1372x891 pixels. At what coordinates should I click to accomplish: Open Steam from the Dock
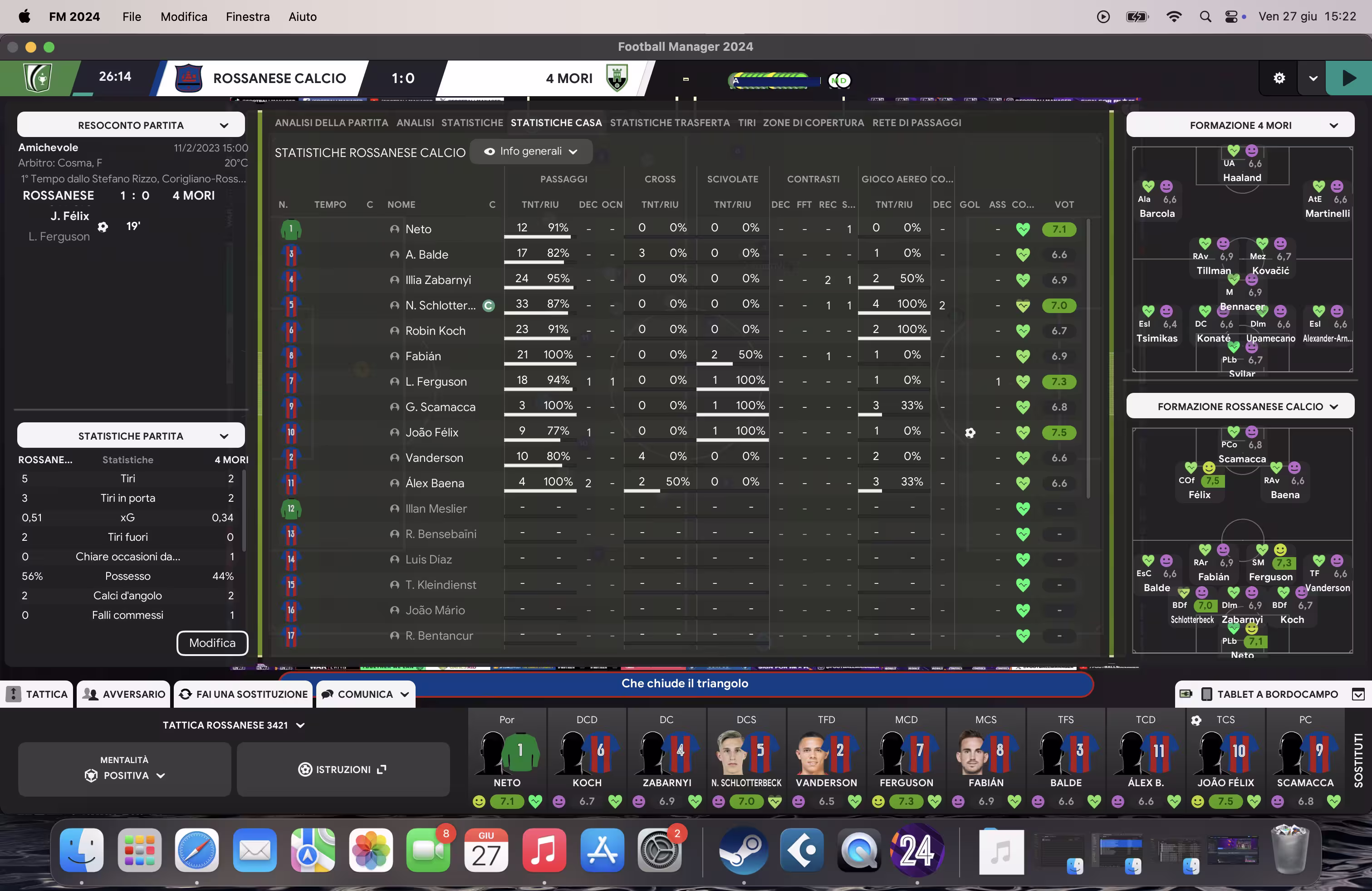743,850
